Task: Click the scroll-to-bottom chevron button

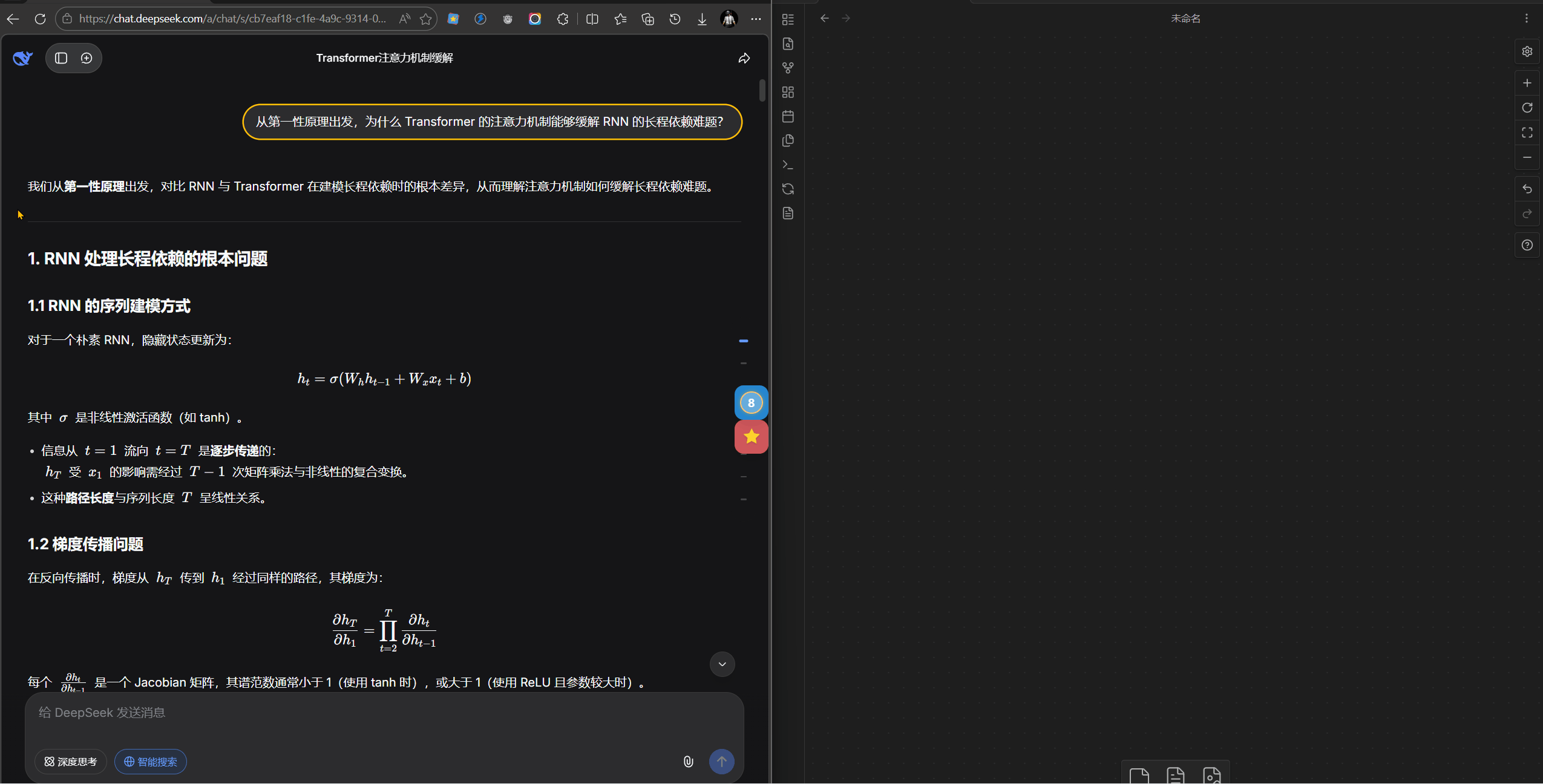Action: point(722,664)
